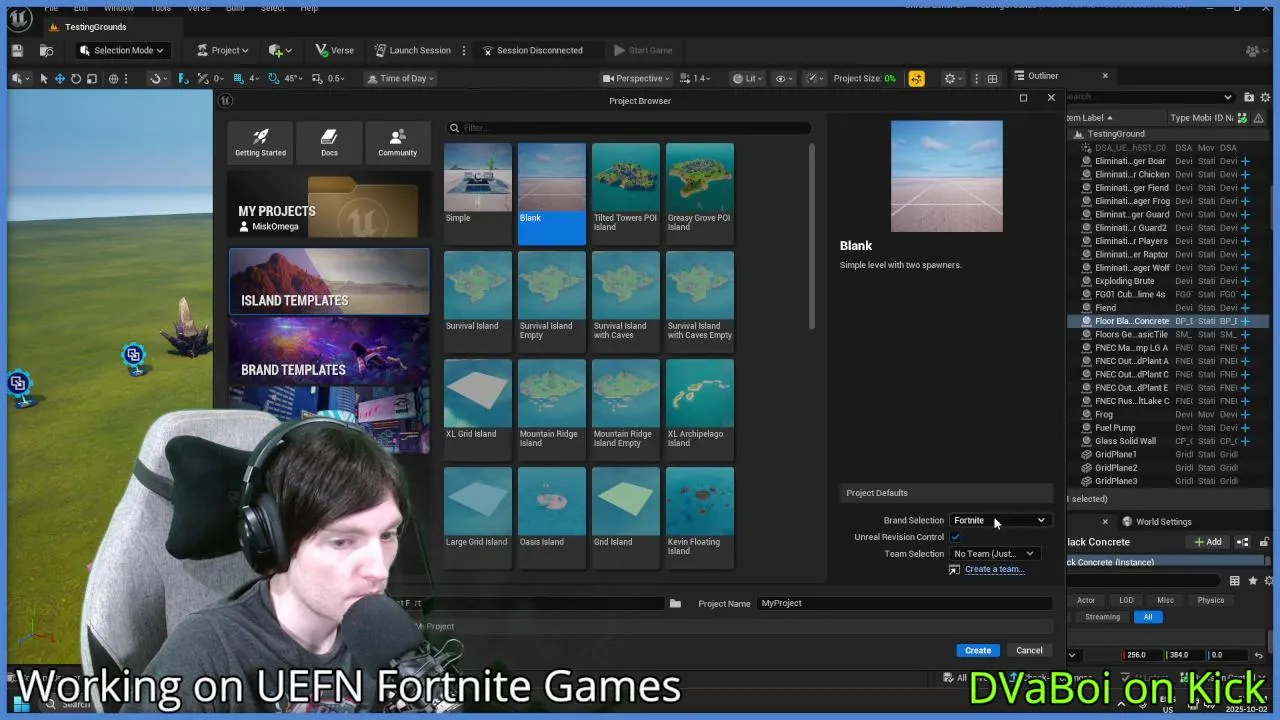Select the All filter in Details

pyautogui.click(x=1147, y=617)
